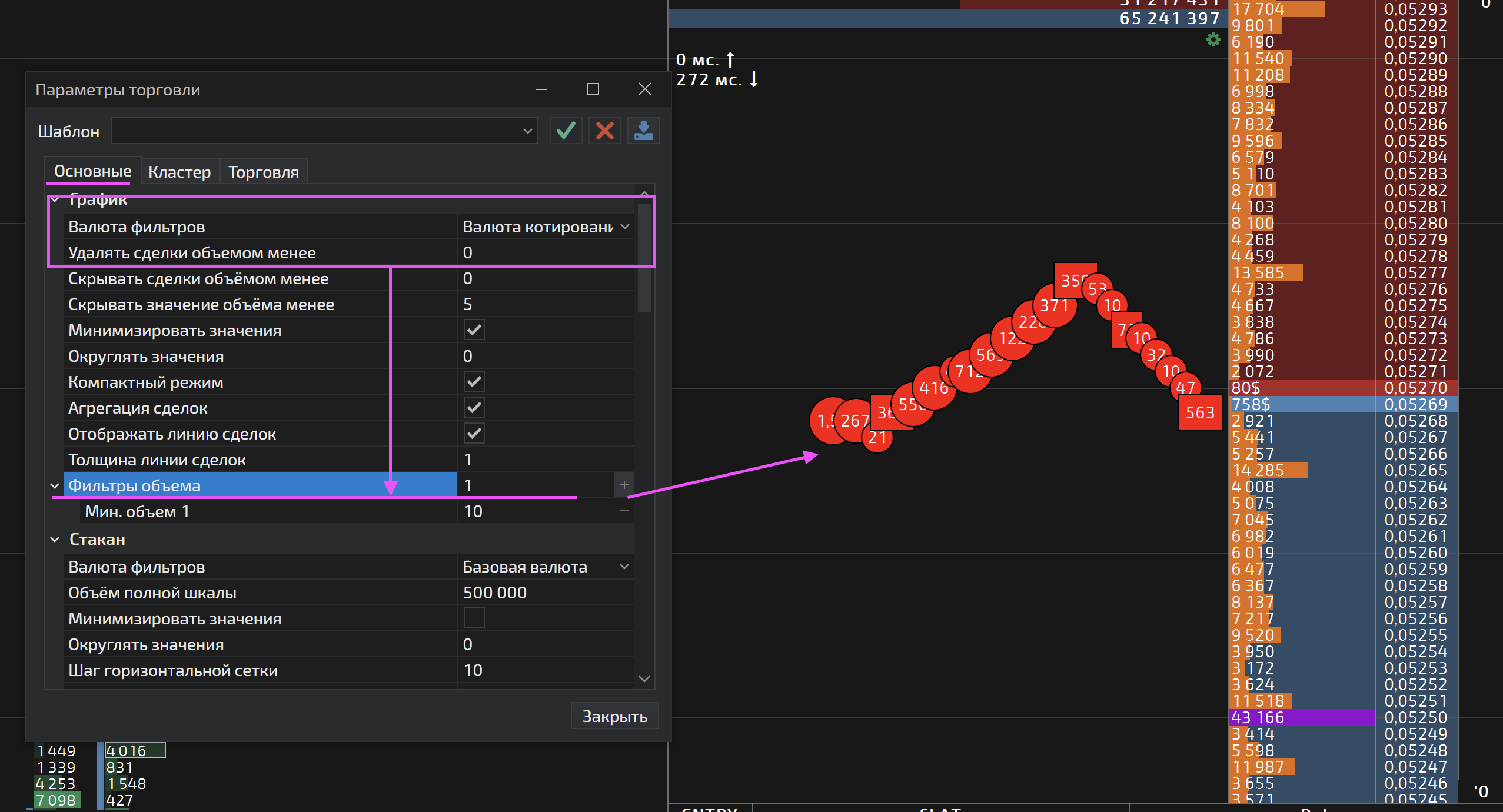Open the Шаблон template dropdown

(527, 131)
